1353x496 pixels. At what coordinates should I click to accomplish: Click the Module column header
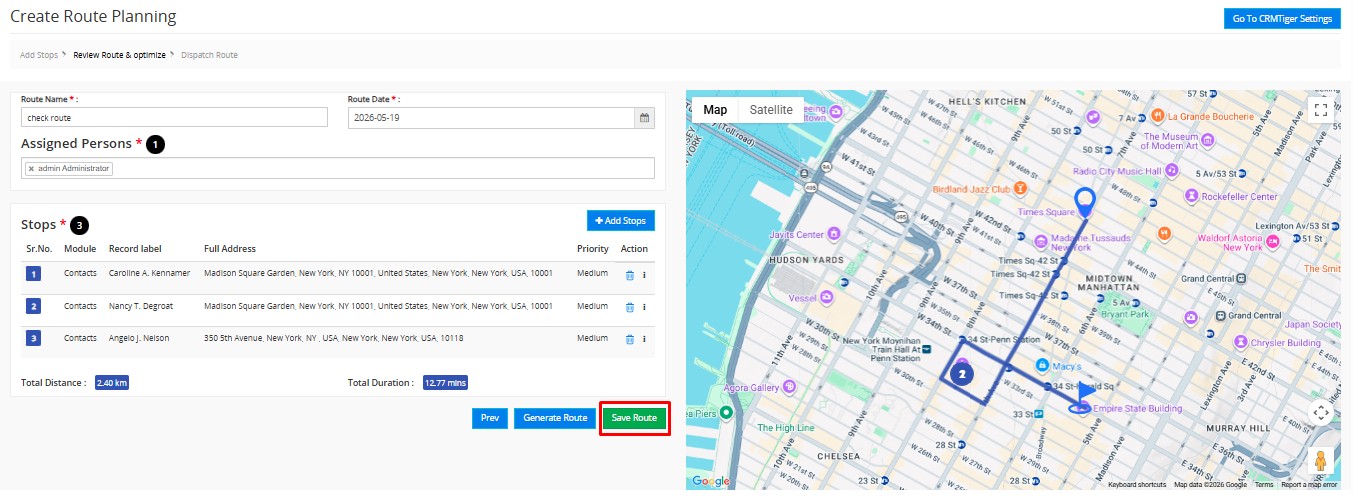coord(80,249)
